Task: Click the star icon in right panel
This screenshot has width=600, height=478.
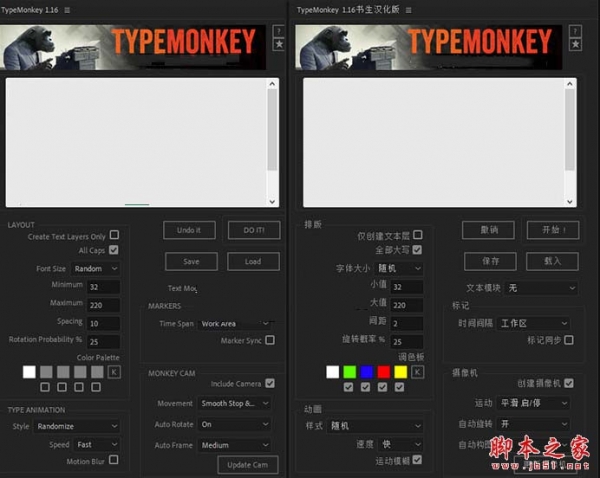Action: click(x=575, y=44)
